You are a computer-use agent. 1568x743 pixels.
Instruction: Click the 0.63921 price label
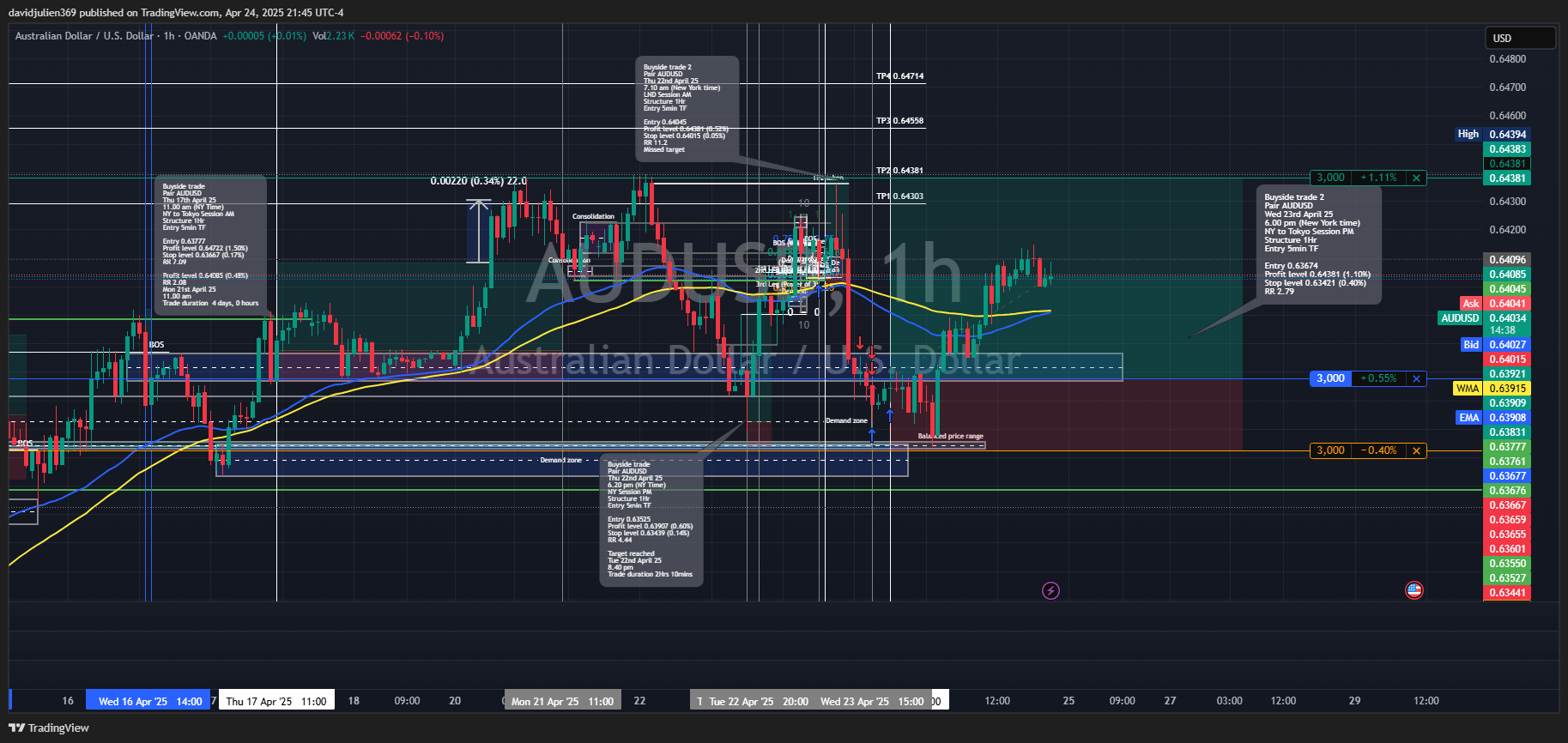tap(1507, 374)
